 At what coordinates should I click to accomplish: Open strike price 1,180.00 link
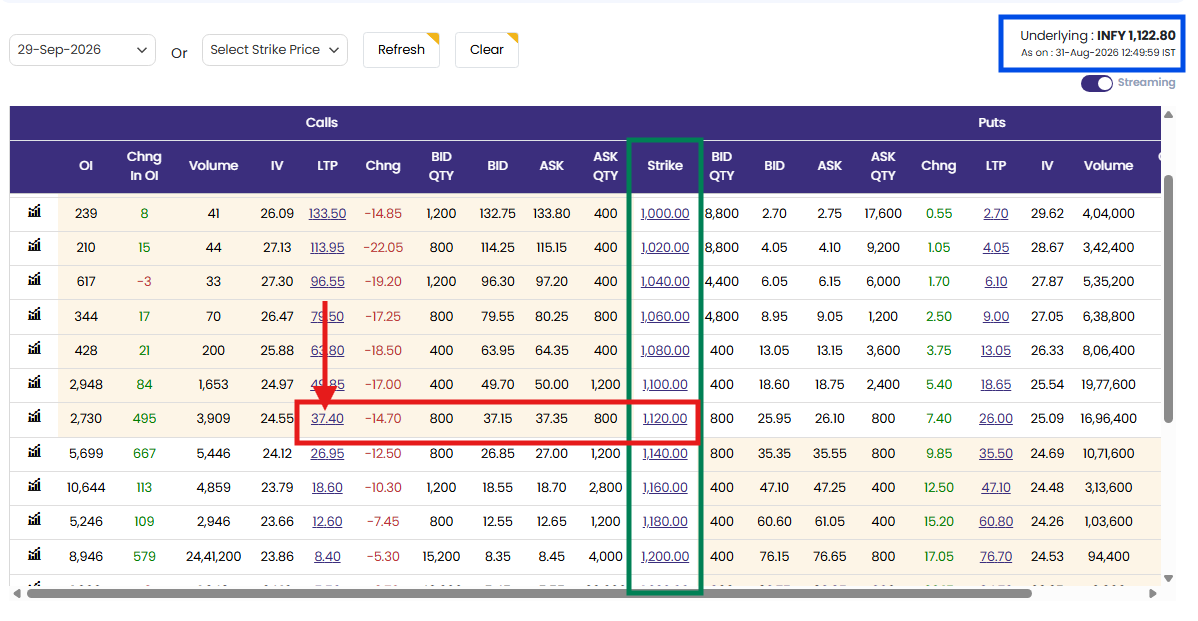coord(665,522)
